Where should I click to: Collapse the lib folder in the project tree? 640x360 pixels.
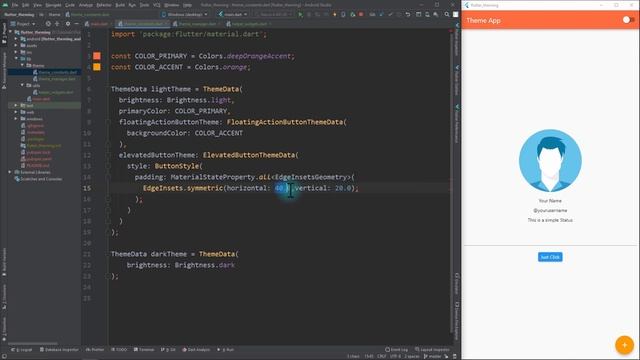[x=16, y=59]
